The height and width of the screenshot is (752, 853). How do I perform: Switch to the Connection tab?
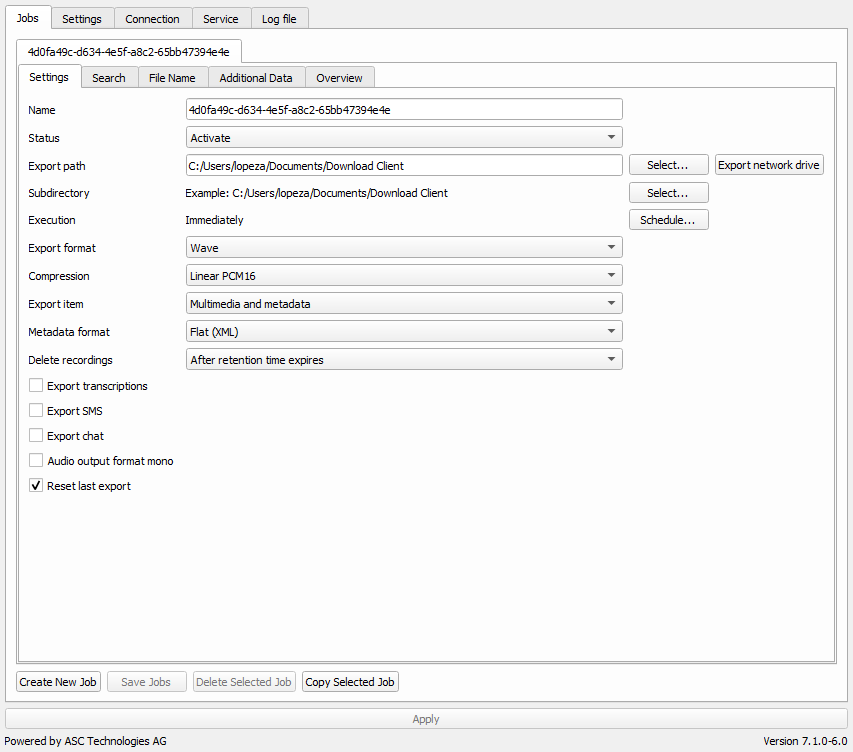(x=152, y=19)
